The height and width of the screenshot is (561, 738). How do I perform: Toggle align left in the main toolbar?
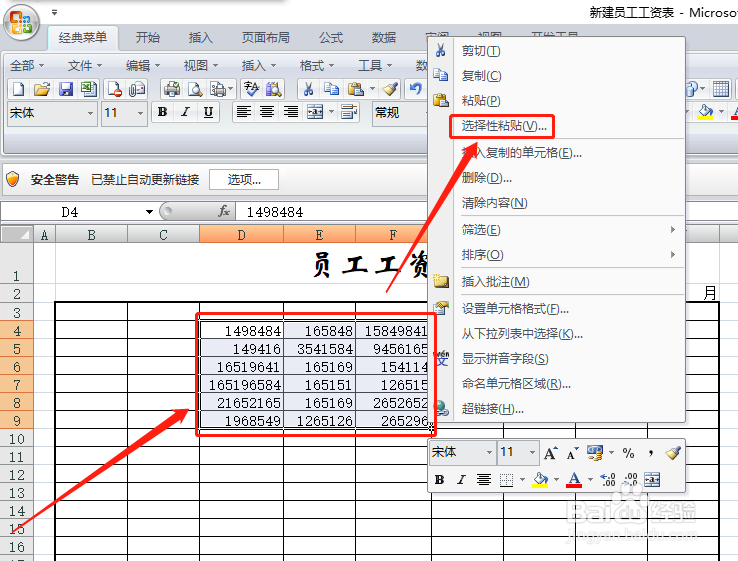(243, 112)
